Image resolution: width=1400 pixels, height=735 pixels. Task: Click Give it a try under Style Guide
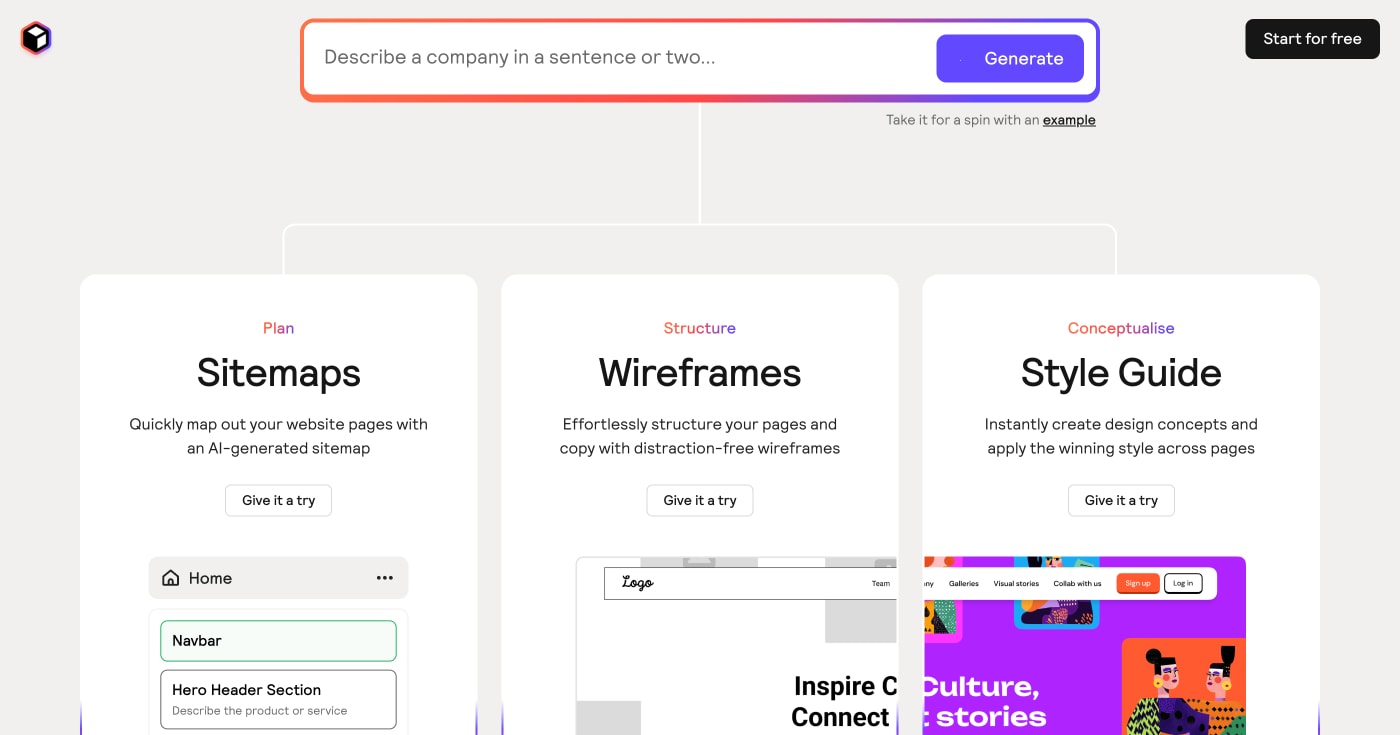tap(1121, 500)
